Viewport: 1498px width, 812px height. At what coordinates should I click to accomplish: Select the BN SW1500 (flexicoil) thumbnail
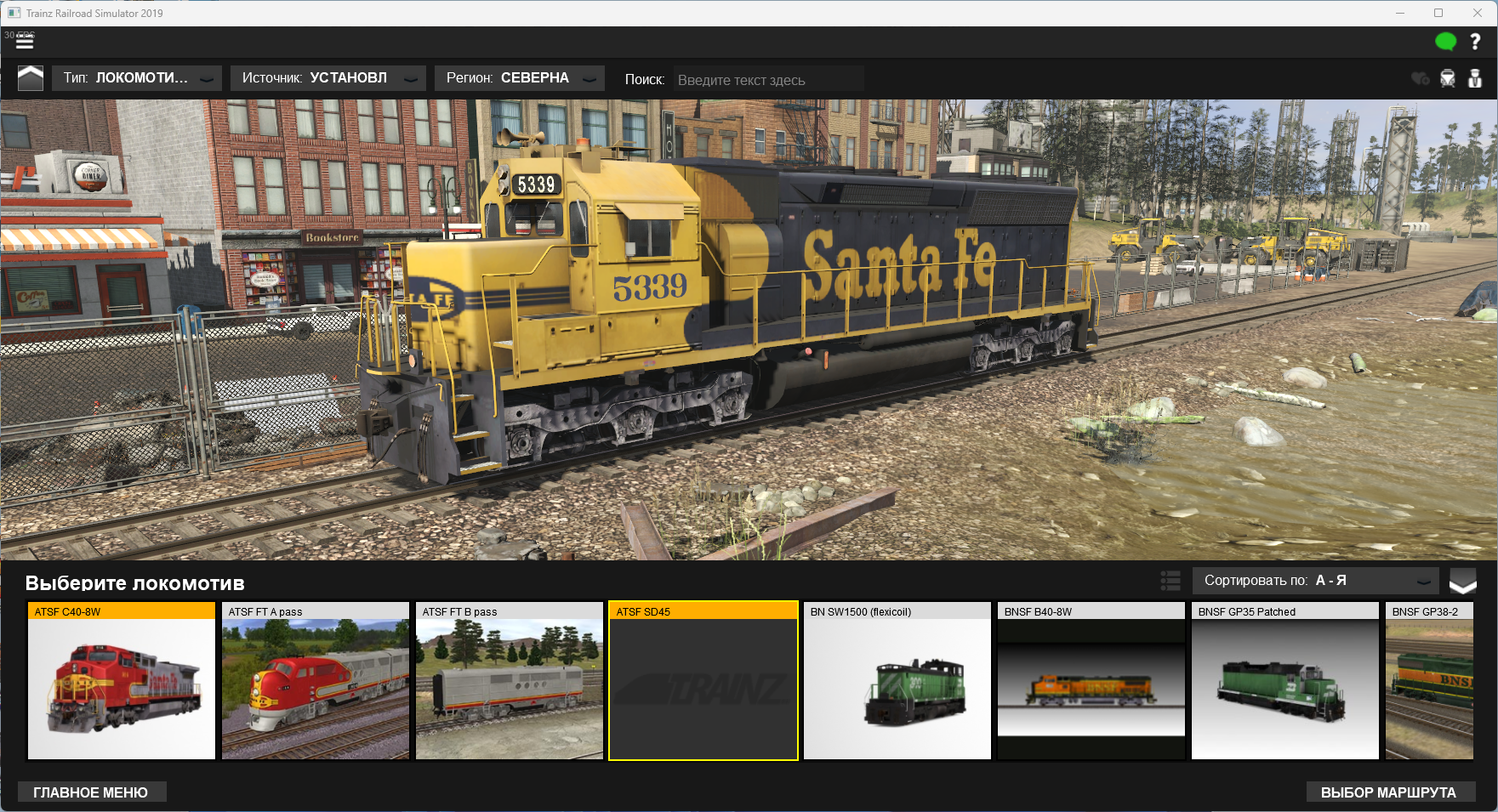897,681
